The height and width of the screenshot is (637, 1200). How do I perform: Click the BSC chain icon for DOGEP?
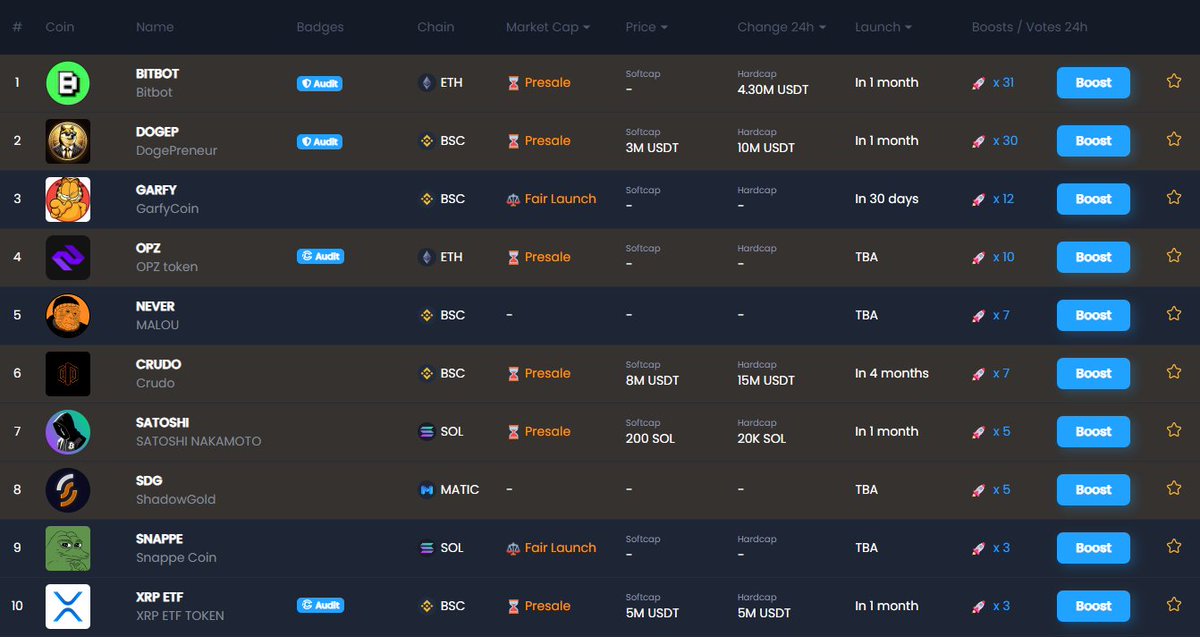click(x=425, y=141)
